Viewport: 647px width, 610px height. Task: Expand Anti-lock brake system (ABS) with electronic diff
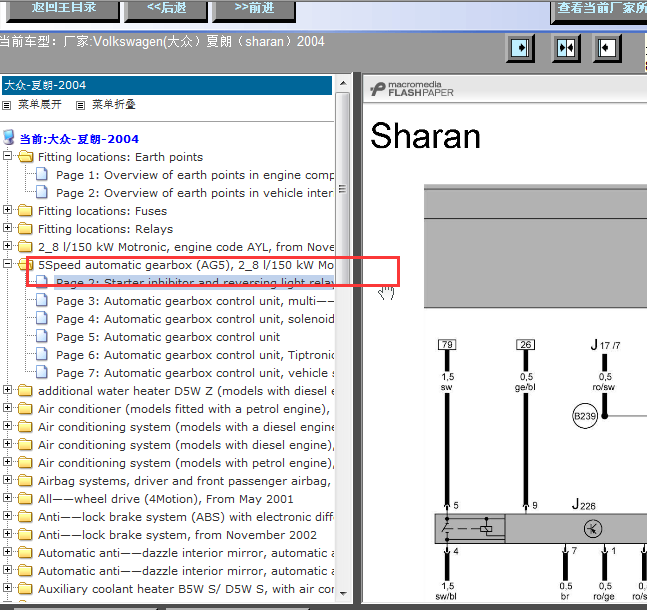(7, 515)
